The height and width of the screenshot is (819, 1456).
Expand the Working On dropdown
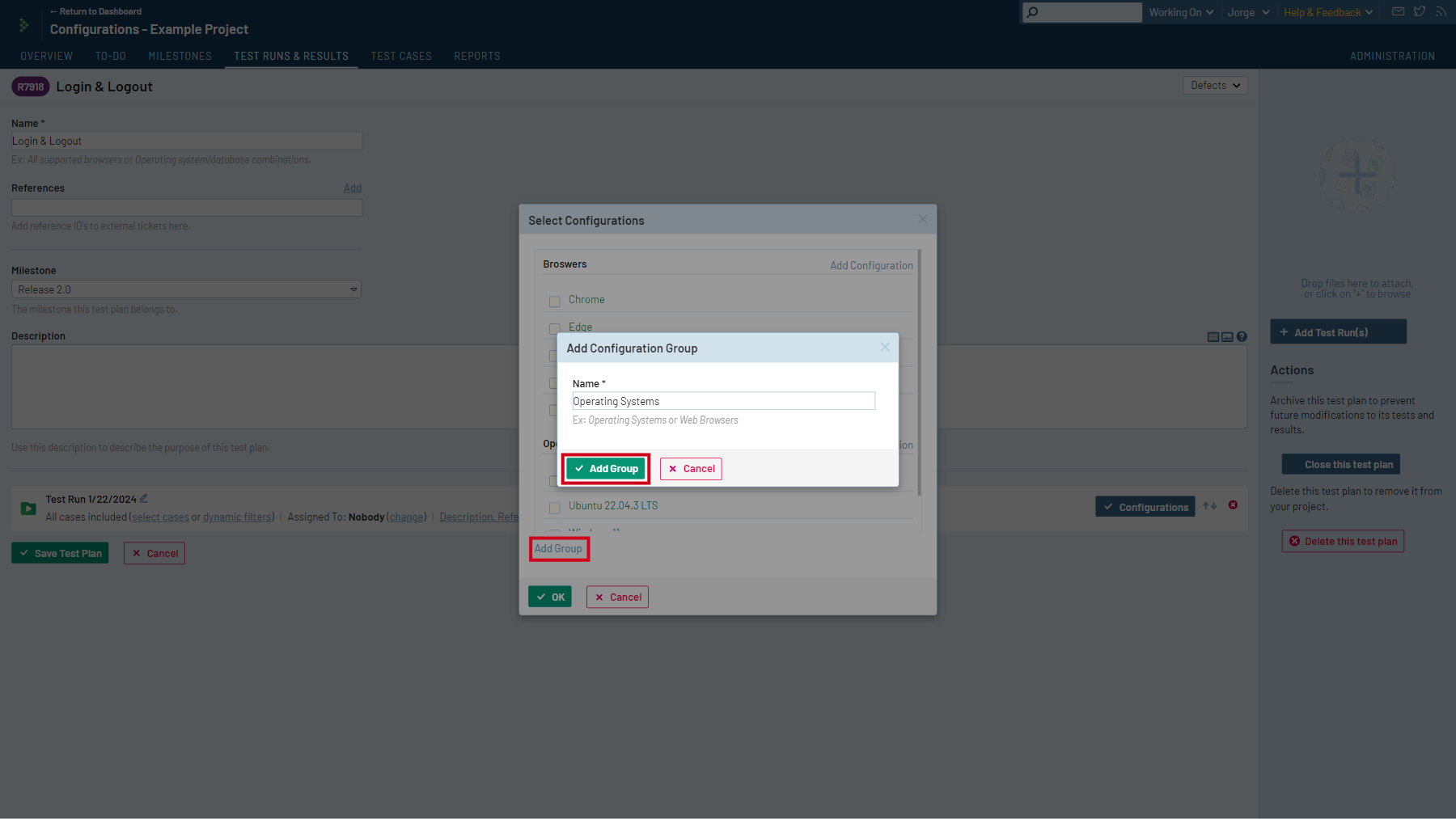[x=1181, y=12]
